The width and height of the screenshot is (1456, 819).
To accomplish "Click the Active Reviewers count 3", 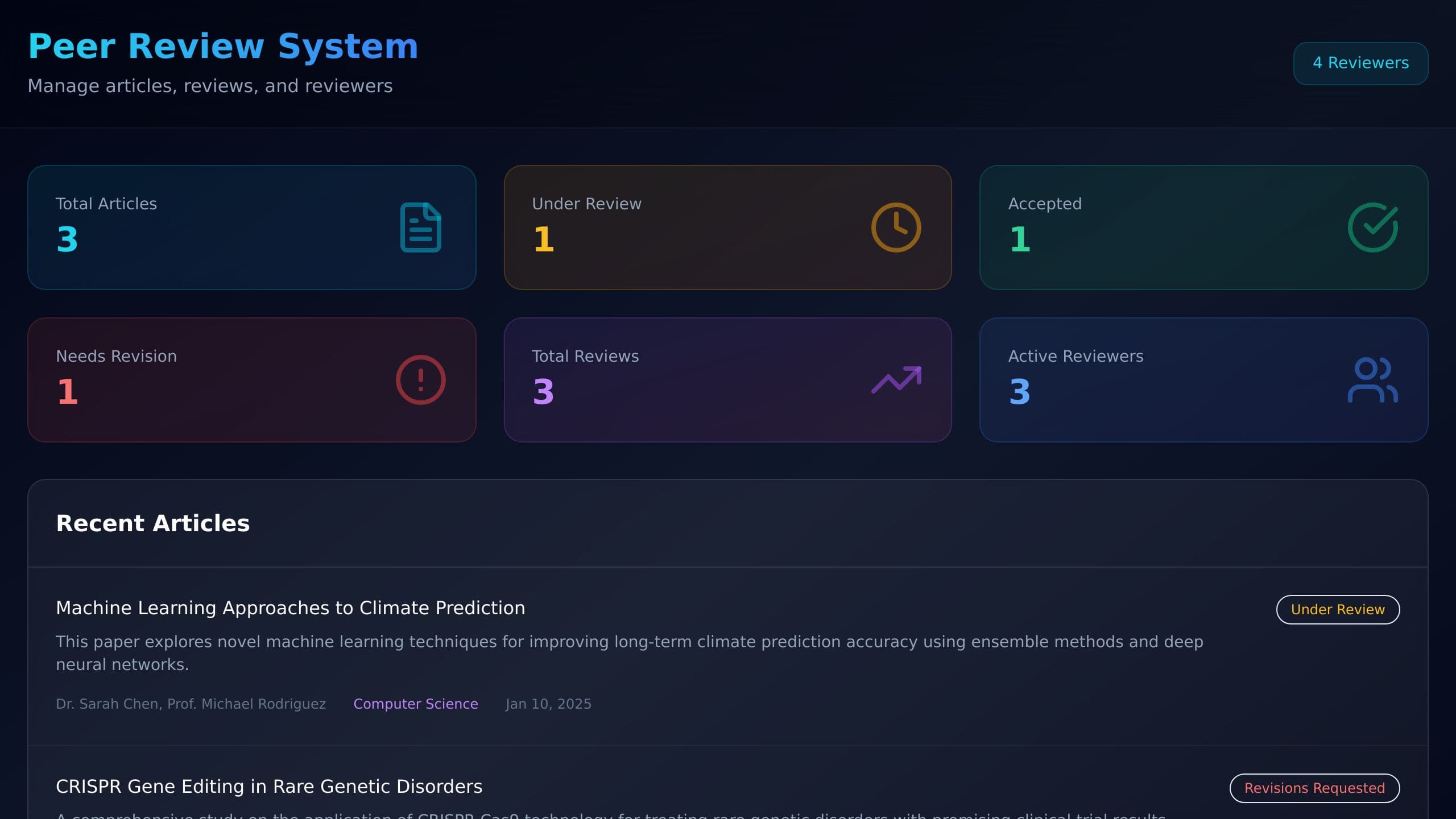I will (x=1020, y=391).
